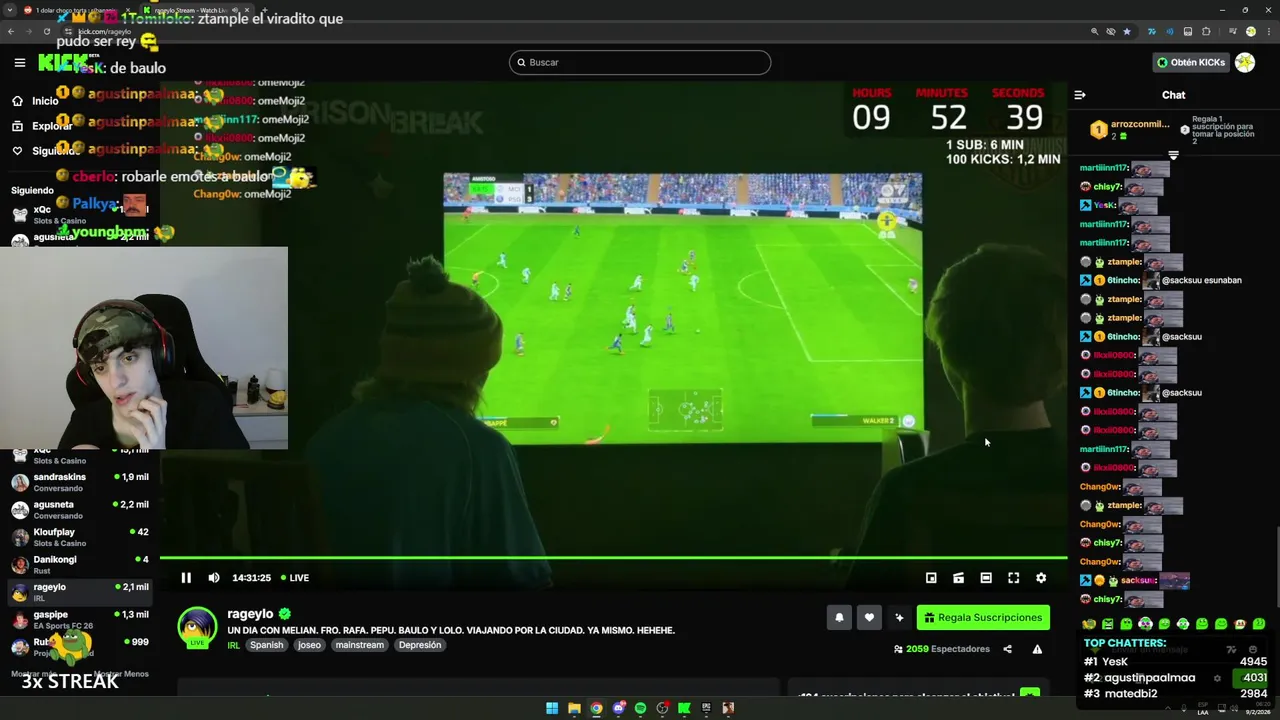Select the rageylo Stream browser tab
This screenshot has width=1280, height=720.
(x=198, y=10)
